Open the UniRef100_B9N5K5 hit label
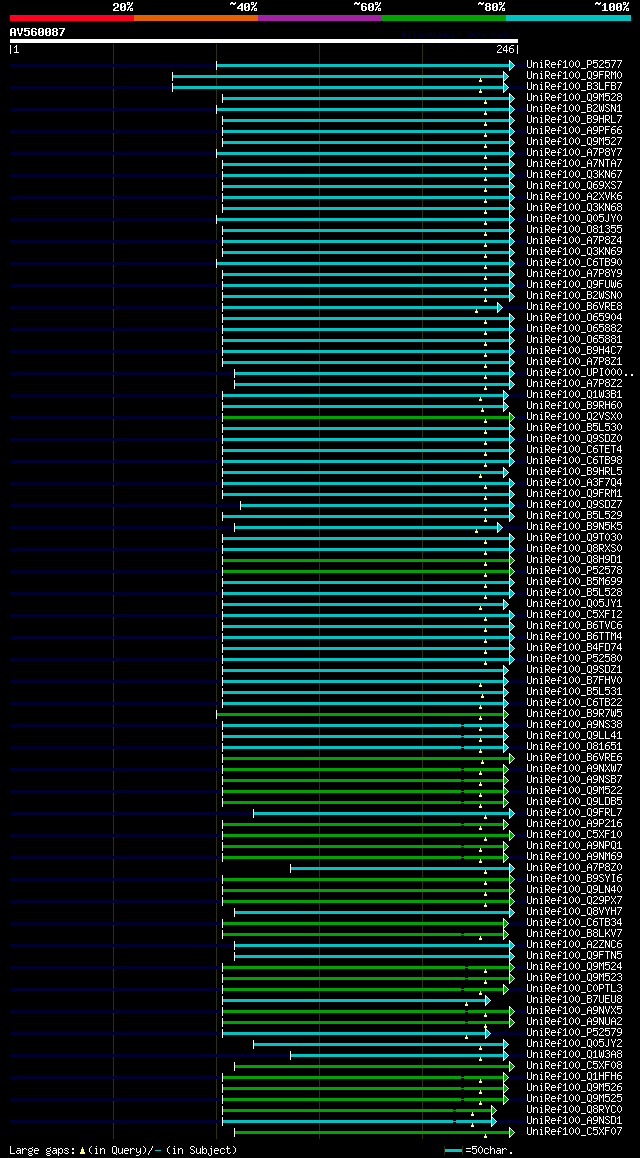 [574, 527]
